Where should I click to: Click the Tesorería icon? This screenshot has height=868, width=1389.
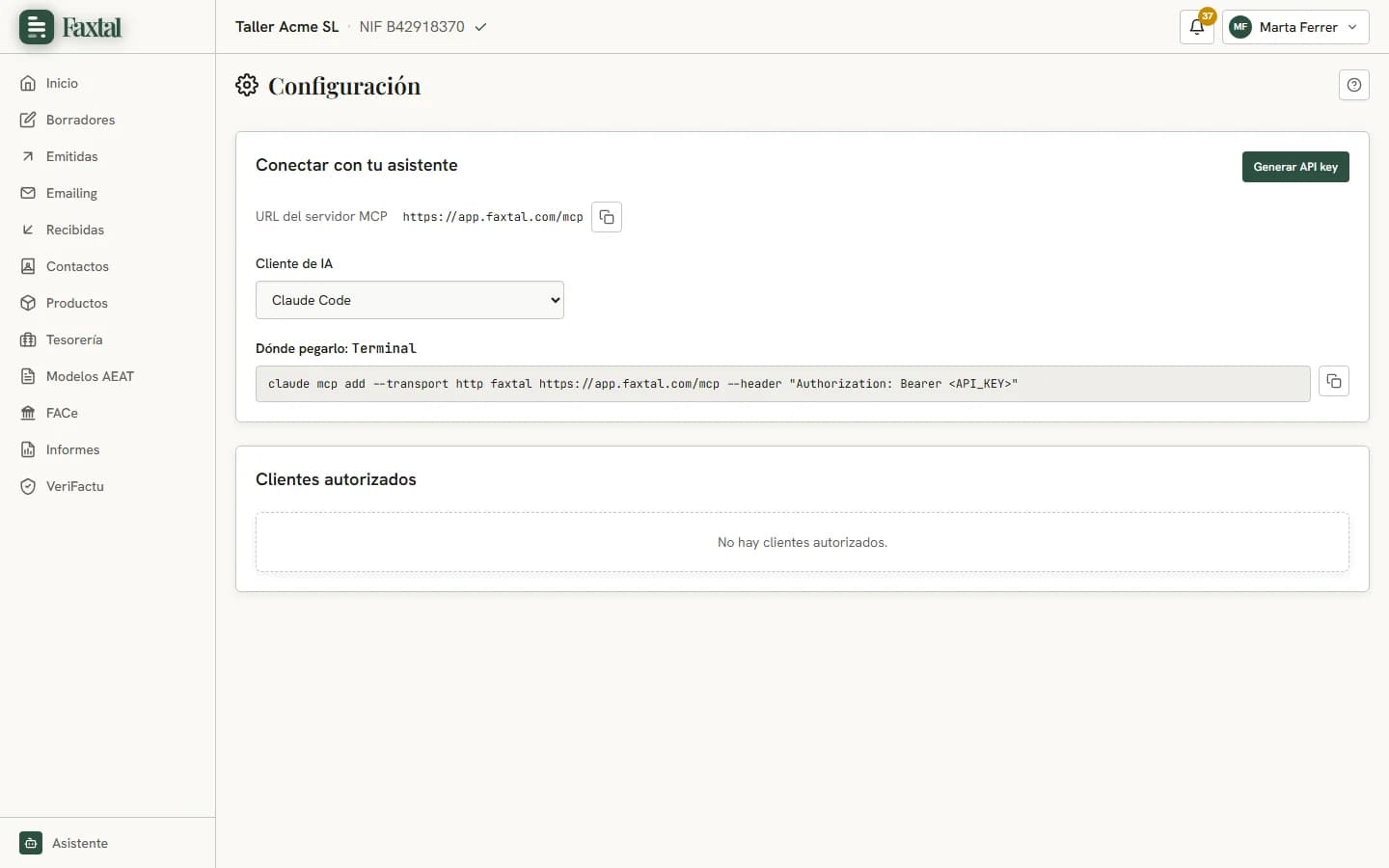pos(28,339)
